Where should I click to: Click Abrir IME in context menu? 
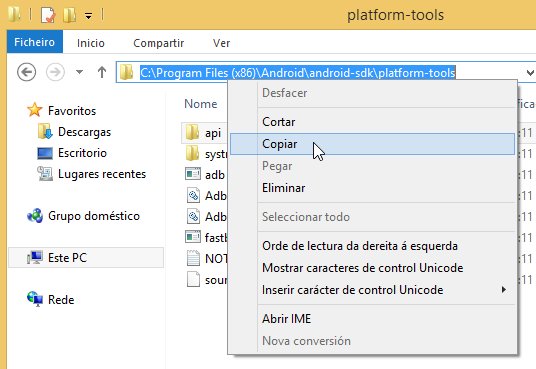click(x=373, y=319)
